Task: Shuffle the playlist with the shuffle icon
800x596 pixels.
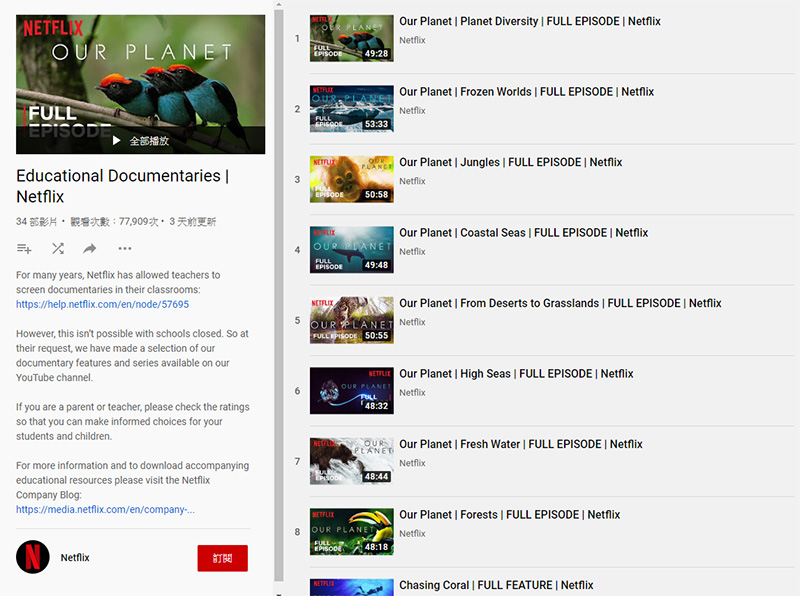Action: [x=58, y=248]
